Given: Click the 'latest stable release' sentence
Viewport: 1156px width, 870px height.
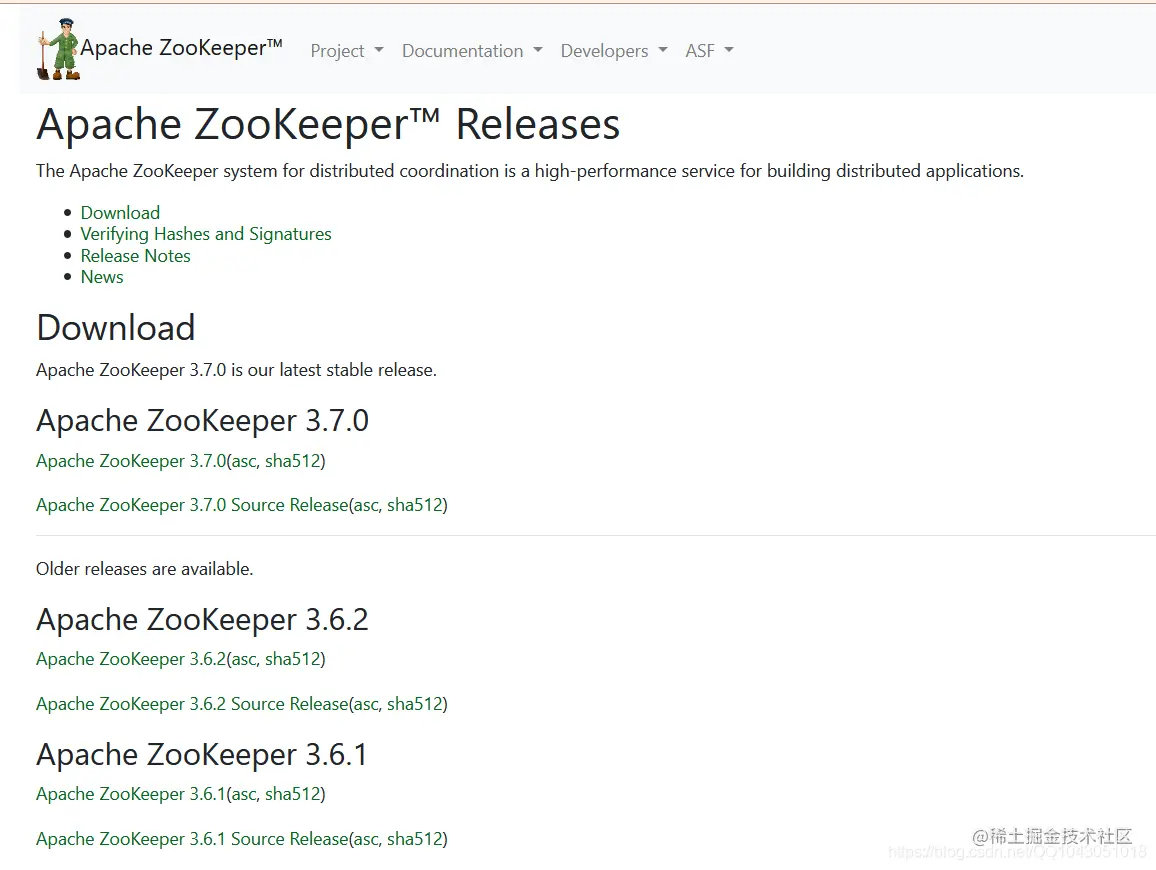Looking at the screenshot, I should coord(237,370).
